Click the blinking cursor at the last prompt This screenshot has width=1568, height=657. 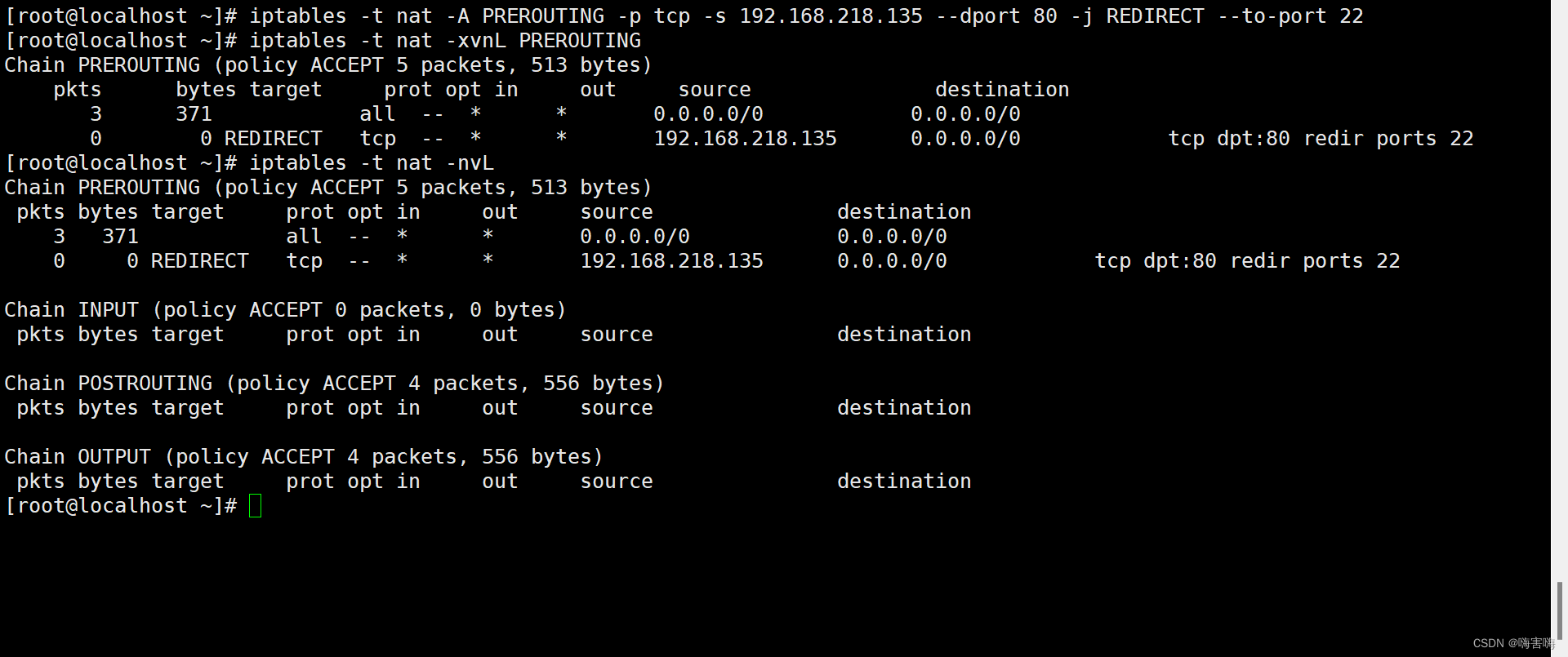coord(255,506)
